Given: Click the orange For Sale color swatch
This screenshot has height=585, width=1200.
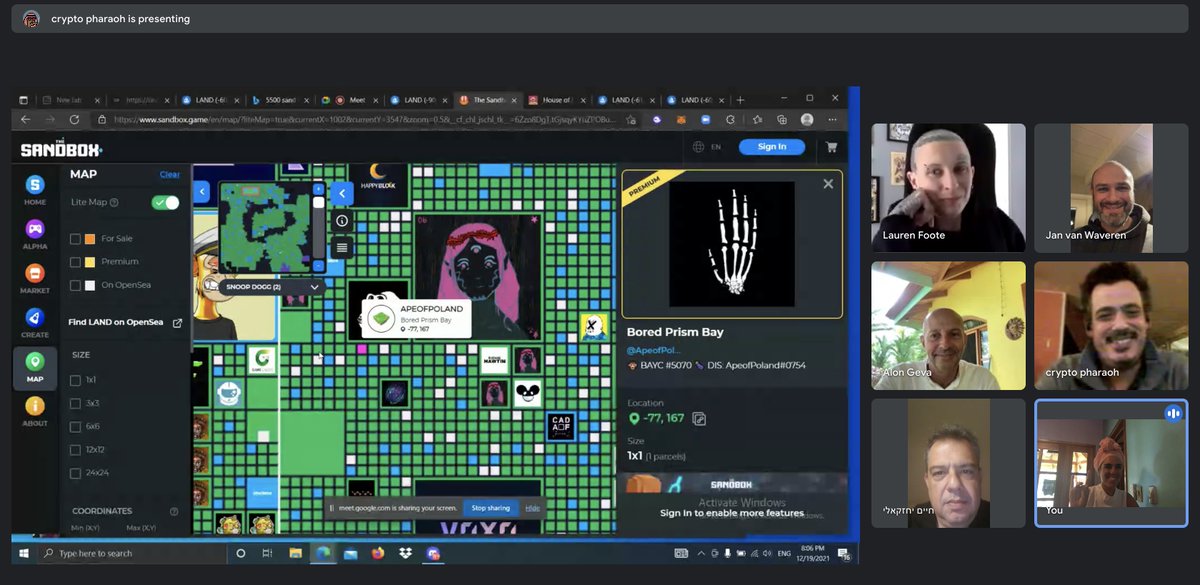Looking at the screenshot, I should pyautogui.click(x=90, y=238).
